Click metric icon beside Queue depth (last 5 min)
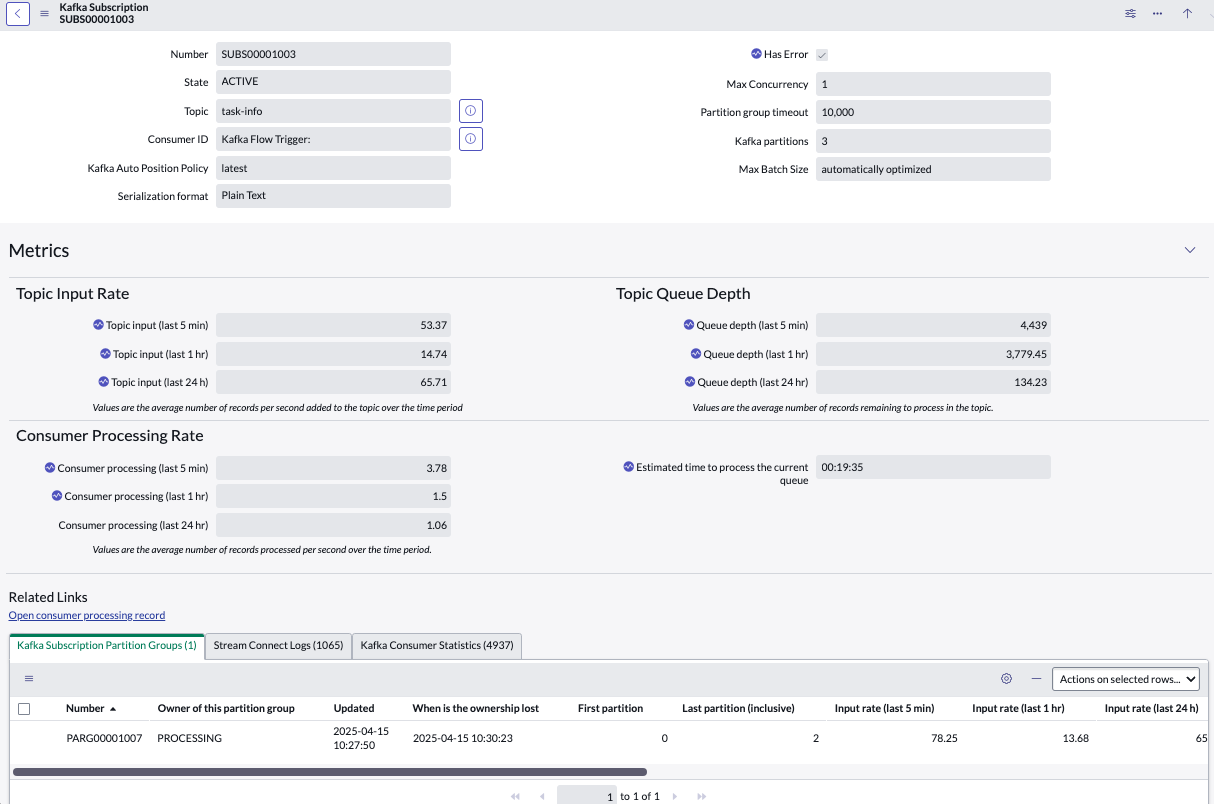 (689, 325)
